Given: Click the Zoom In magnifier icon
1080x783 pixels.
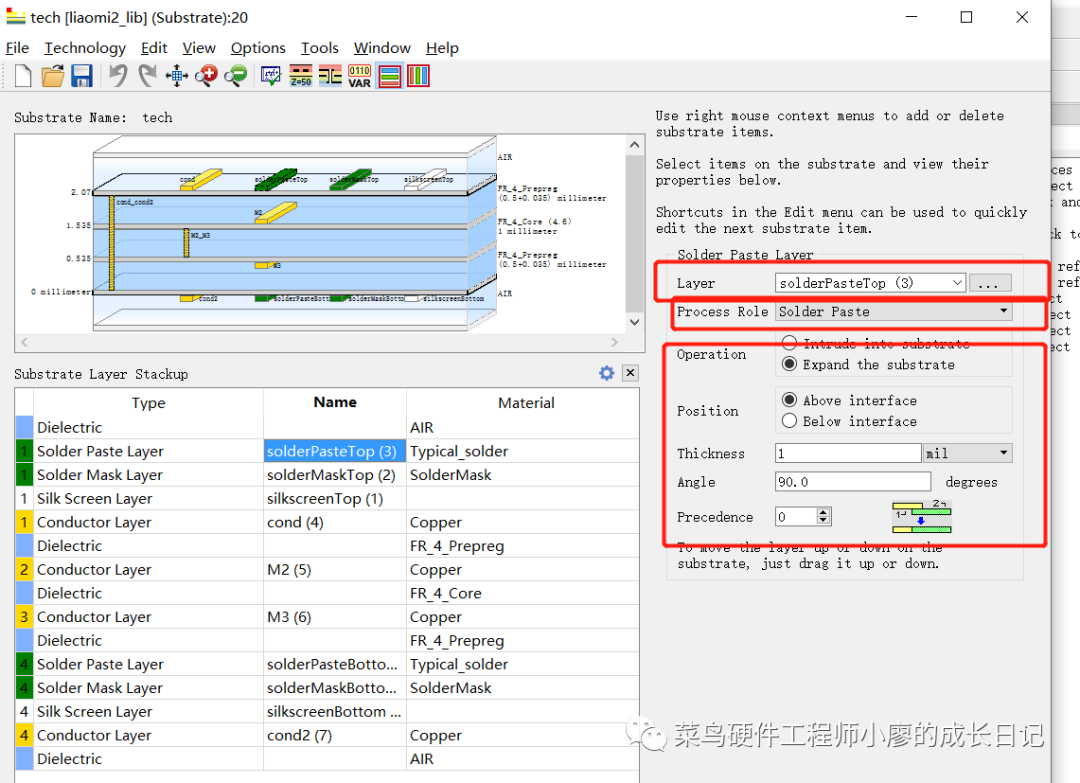Looking at the screenshot, I should pyautogui.click(x=207, y=76).
